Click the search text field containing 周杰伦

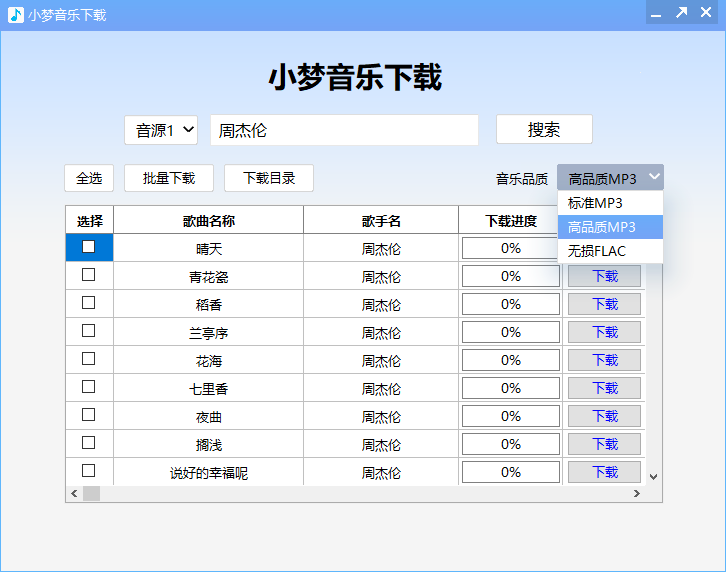click(344, 130)
